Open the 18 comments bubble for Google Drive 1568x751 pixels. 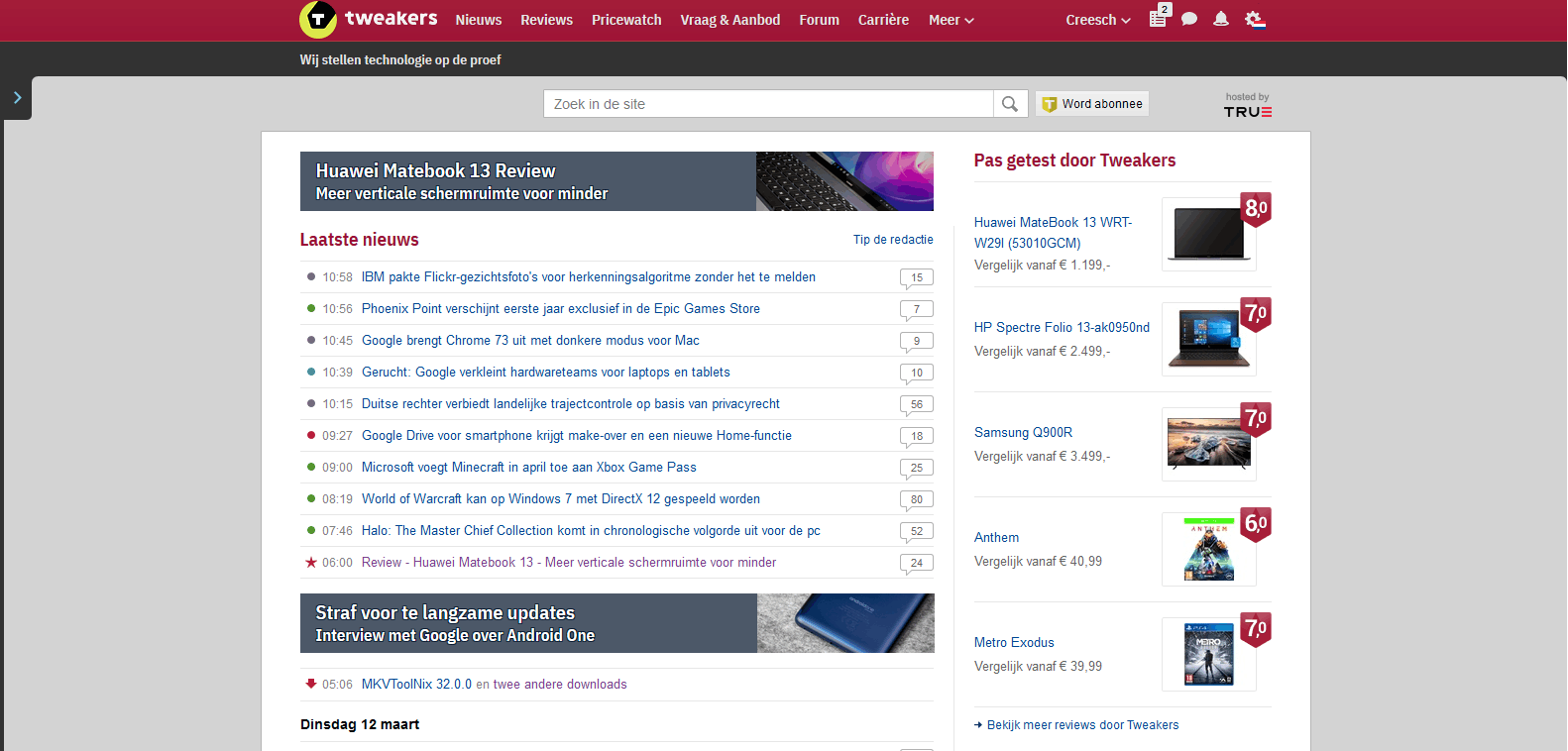tap(917, 437)
